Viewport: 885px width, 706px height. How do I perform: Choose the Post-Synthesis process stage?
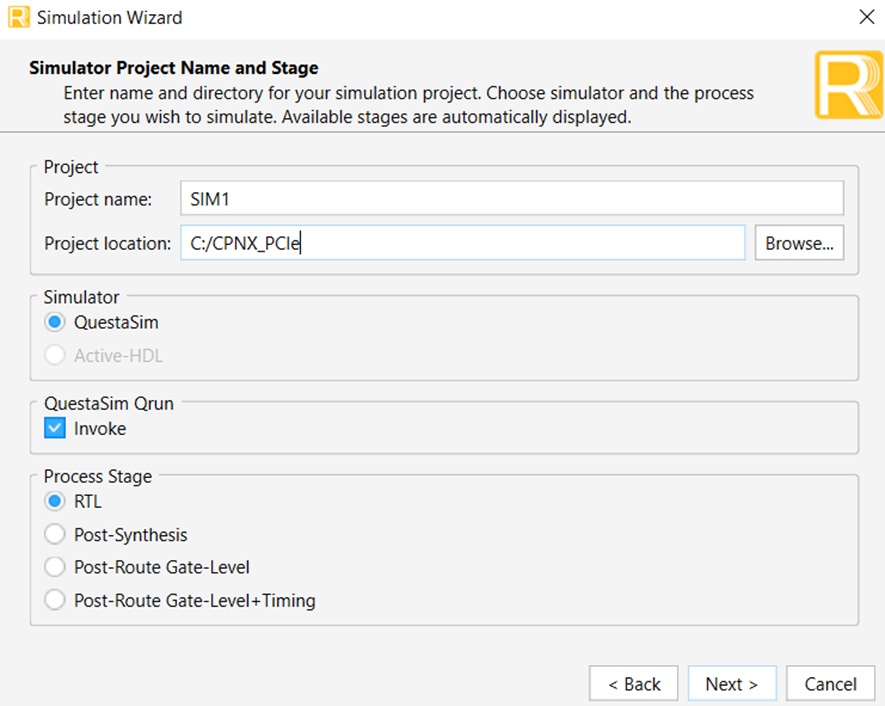coord(56,535)
